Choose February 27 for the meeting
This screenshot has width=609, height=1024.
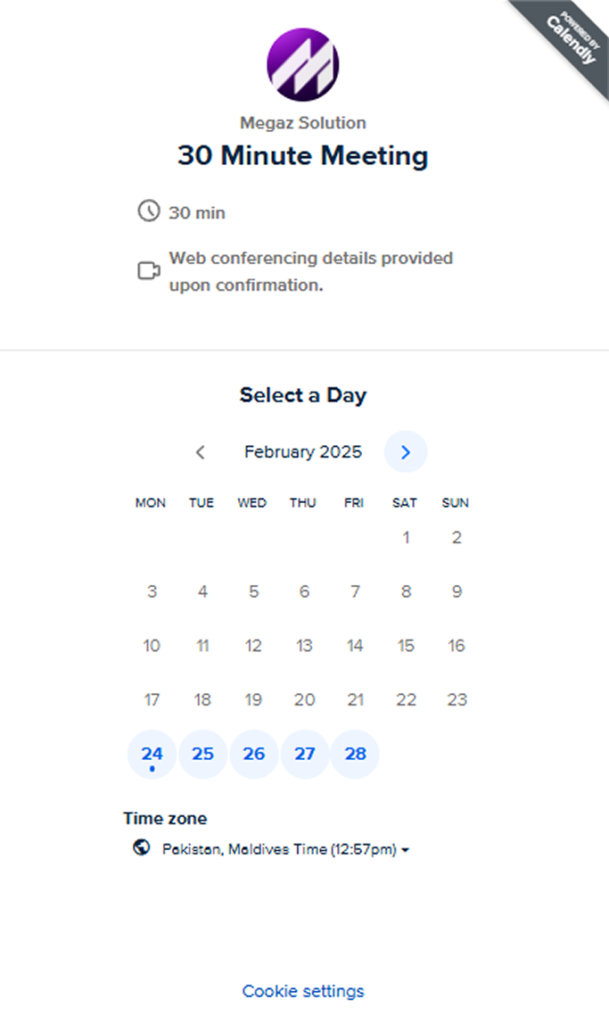(305, 754)
